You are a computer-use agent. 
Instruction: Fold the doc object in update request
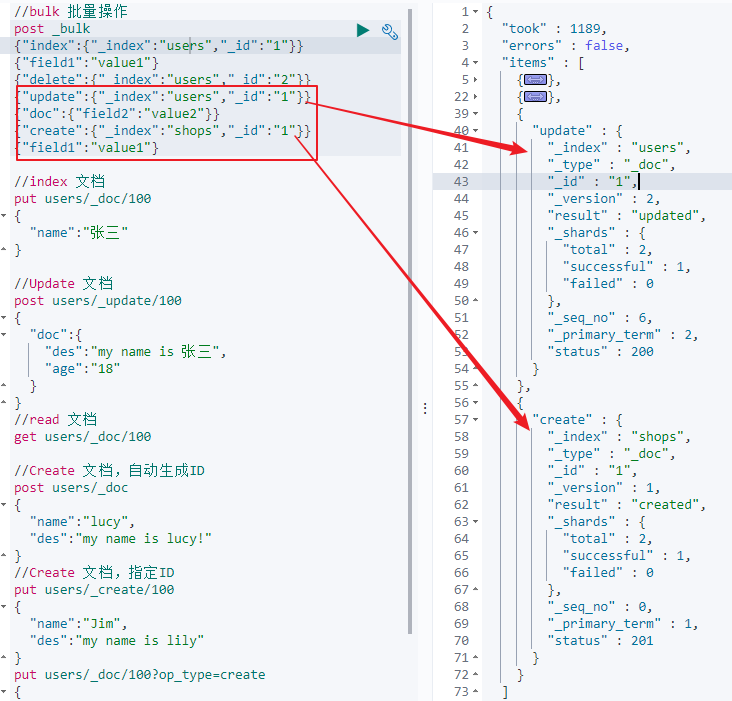[x=4, y=335]
